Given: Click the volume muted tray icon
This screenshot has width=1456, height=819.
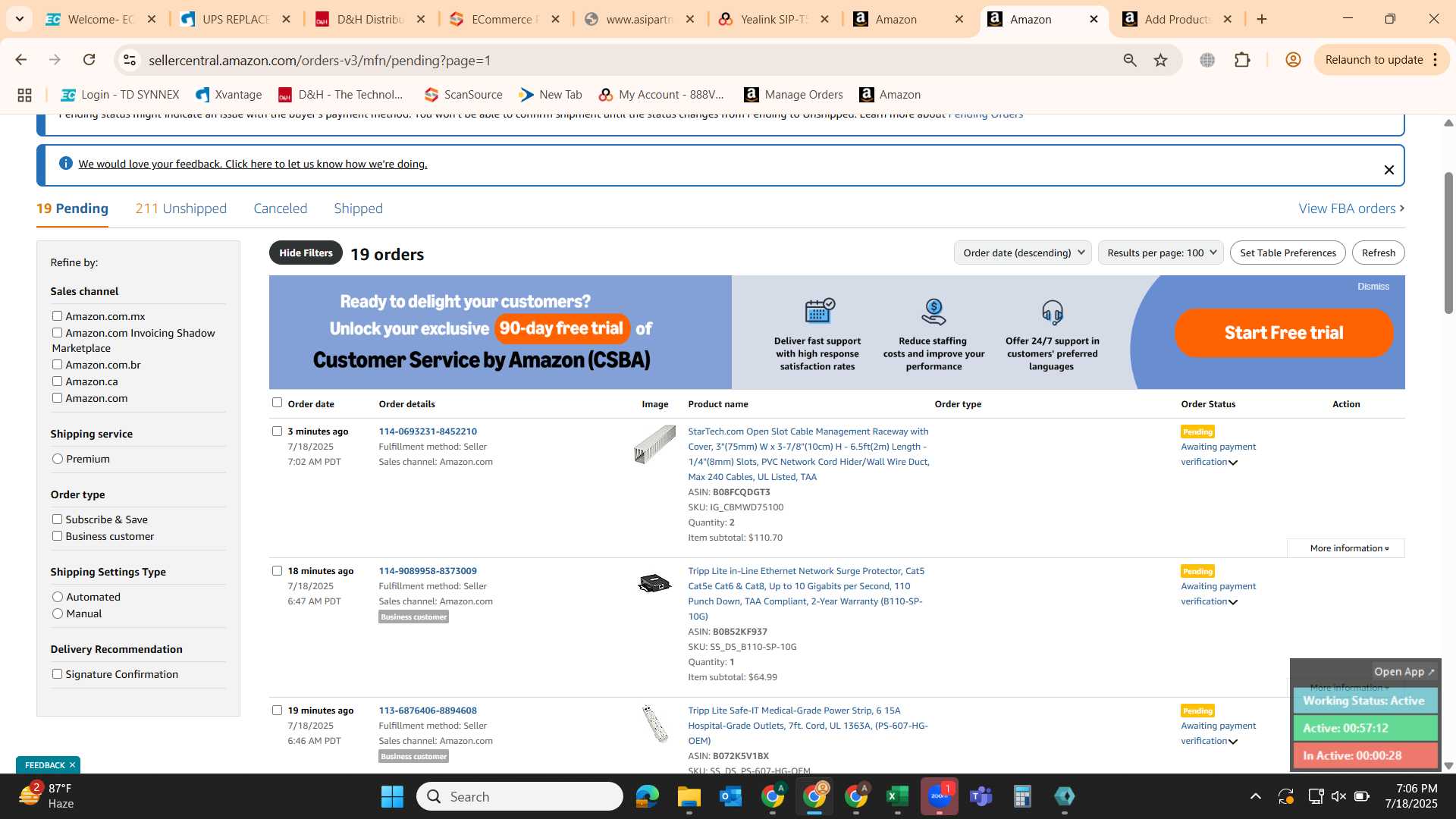Looking at the screenshot, I should click(x=1338, y=796).
